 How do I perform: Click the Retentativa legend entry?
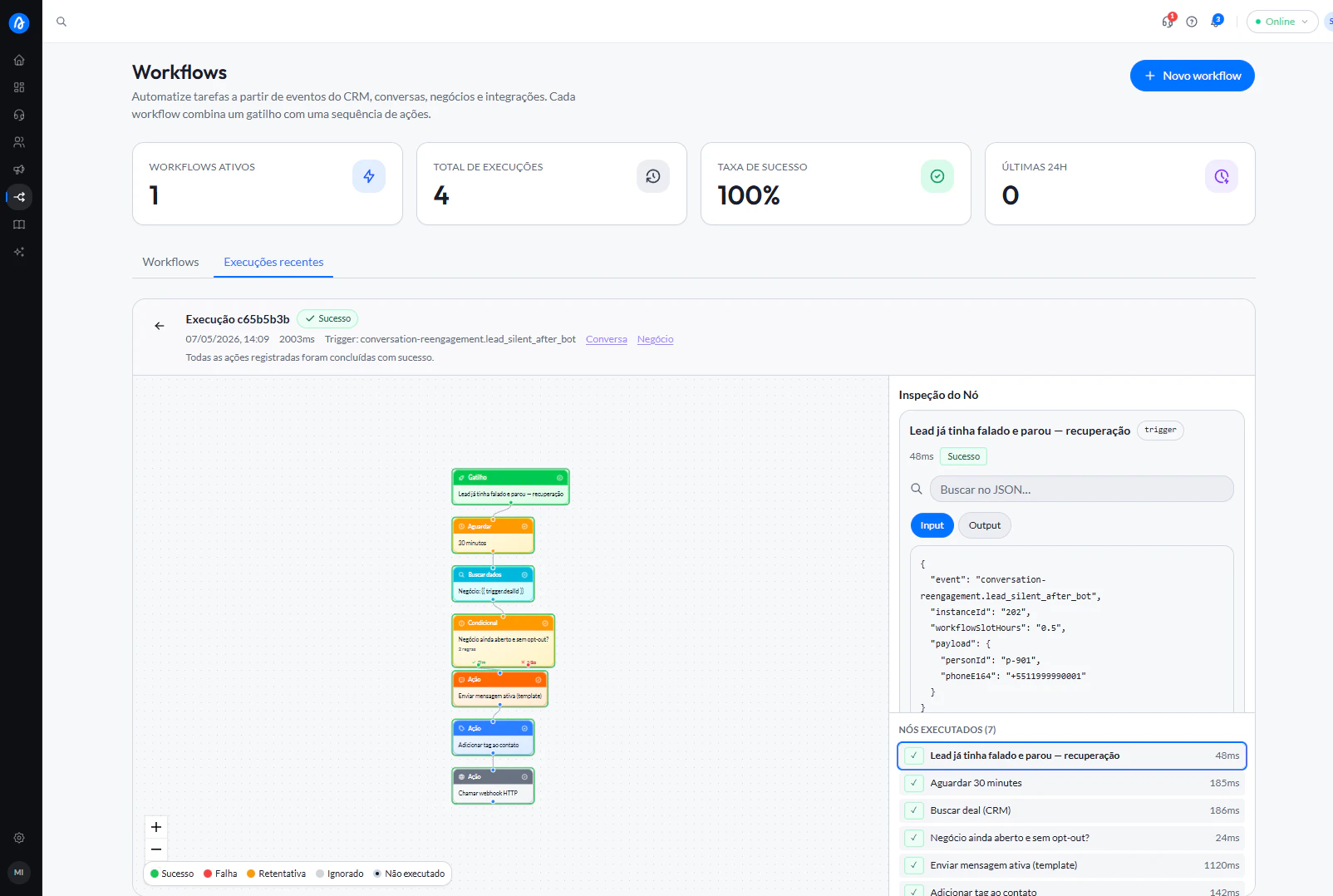coord(276,874)
